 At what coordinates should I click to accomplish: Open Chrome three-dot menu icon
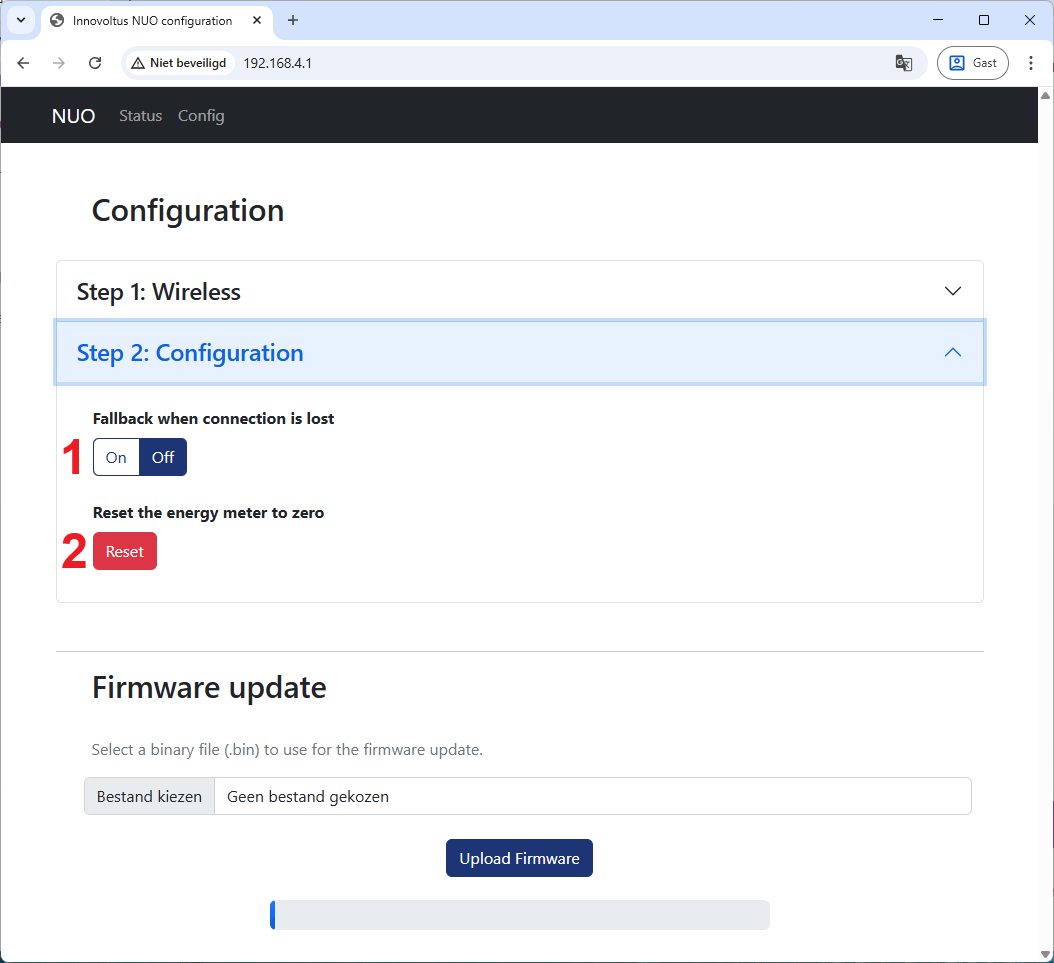point(1031,63)
